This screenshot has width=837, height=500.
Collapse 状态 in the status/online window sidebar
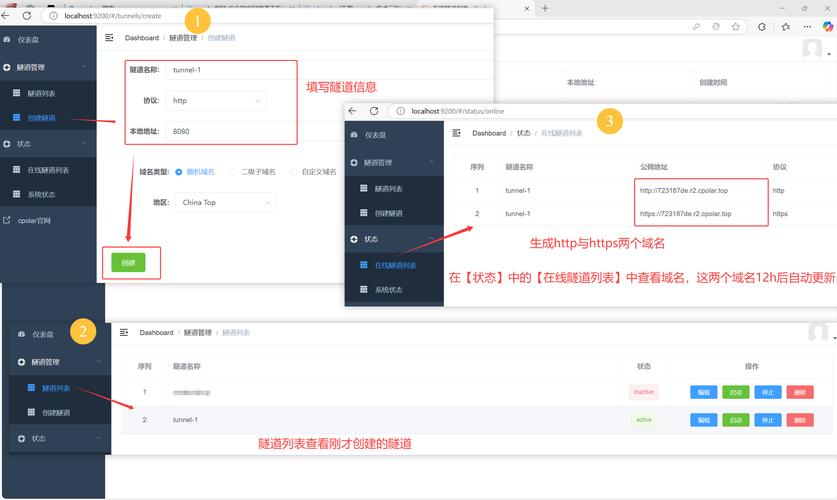tap(394, 239)
